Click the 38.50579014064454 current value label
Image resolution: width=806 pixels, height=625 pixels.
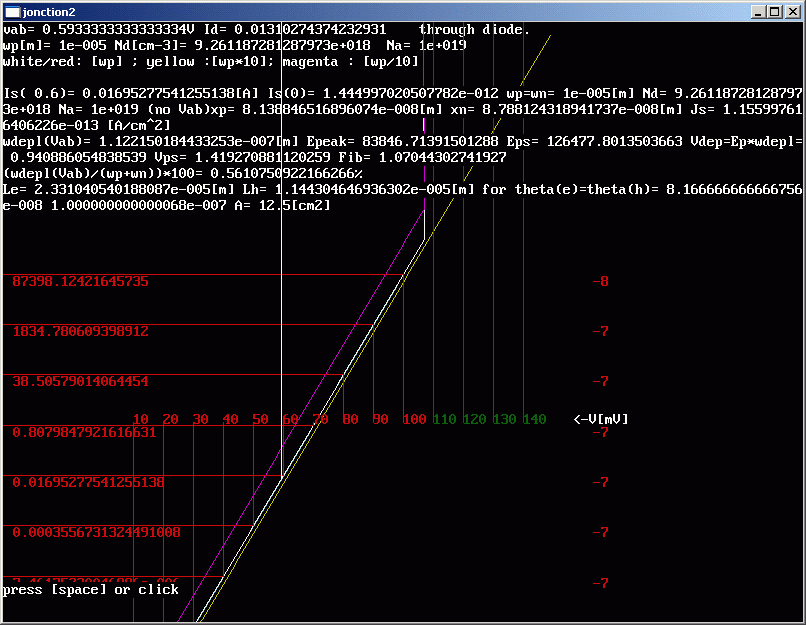coord(80,381)
